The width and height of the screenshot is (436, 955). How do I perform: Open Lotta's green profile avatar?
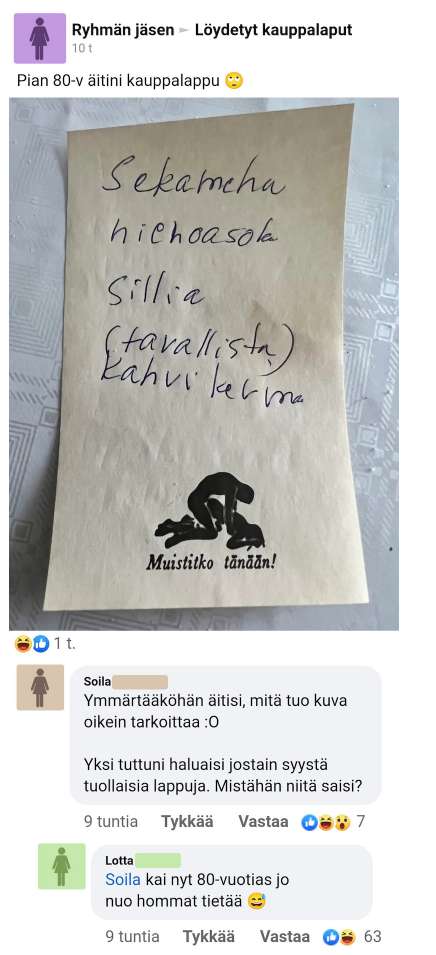[62, 866]
